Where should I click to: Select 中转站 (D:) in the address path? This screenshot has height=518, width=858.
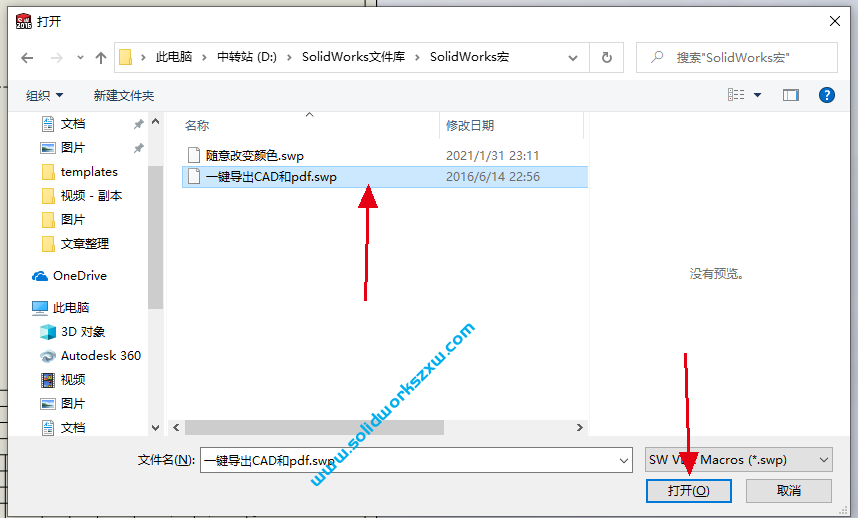247,57
